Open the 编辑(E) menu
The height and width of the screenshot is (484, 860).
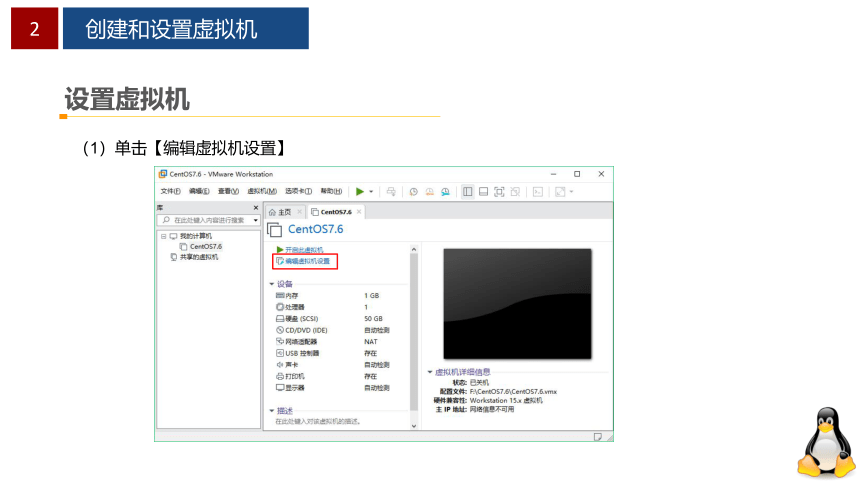point(199,192)
